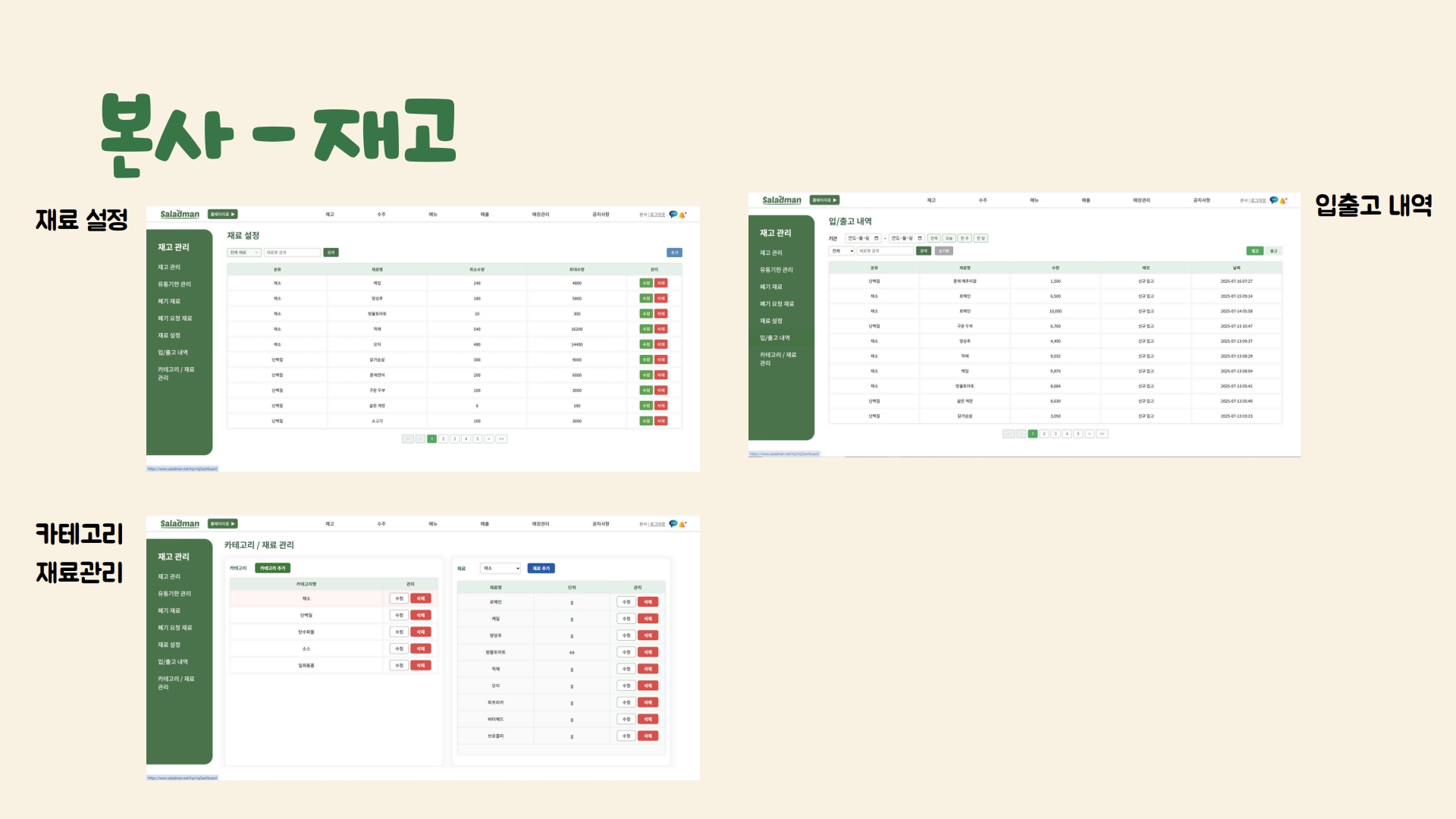The image size is (1456, 819).
Task: Click green 카테고리 추가 button
Action: click(x=272, y=568)
